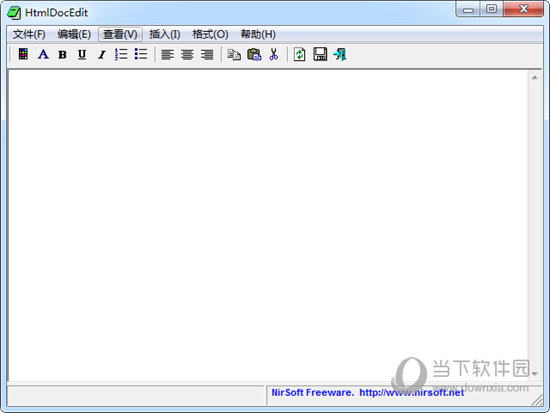This screenshot has height=413, width=550.
Task: Click the font letter A icon
Action: point(43,54)
